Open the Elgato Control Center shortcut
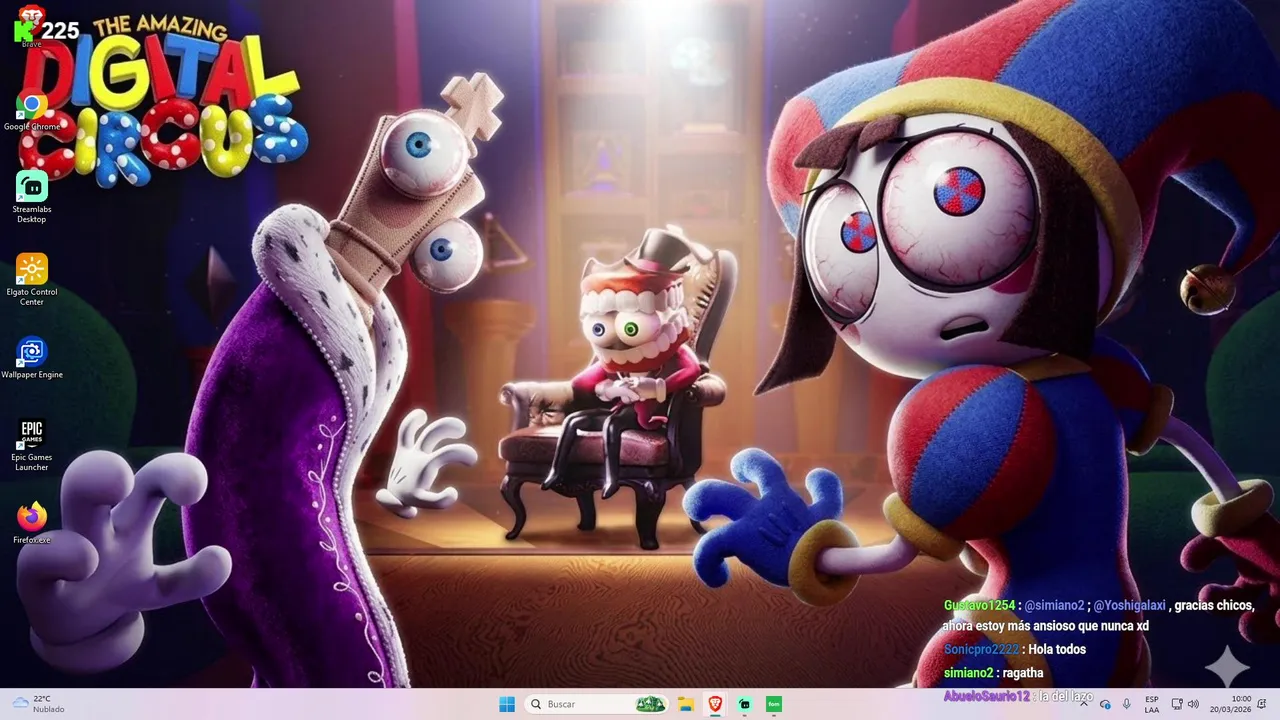Viewport: 1280px width, 720px height. click(x=32, y=279)
